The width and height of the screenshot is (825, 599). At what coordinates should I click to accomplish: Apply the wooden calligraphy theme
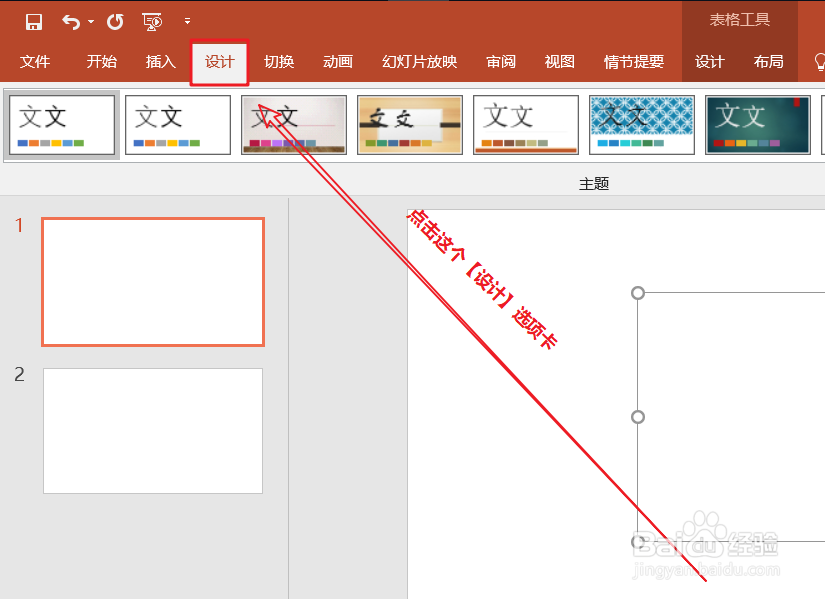click(410, 125)
